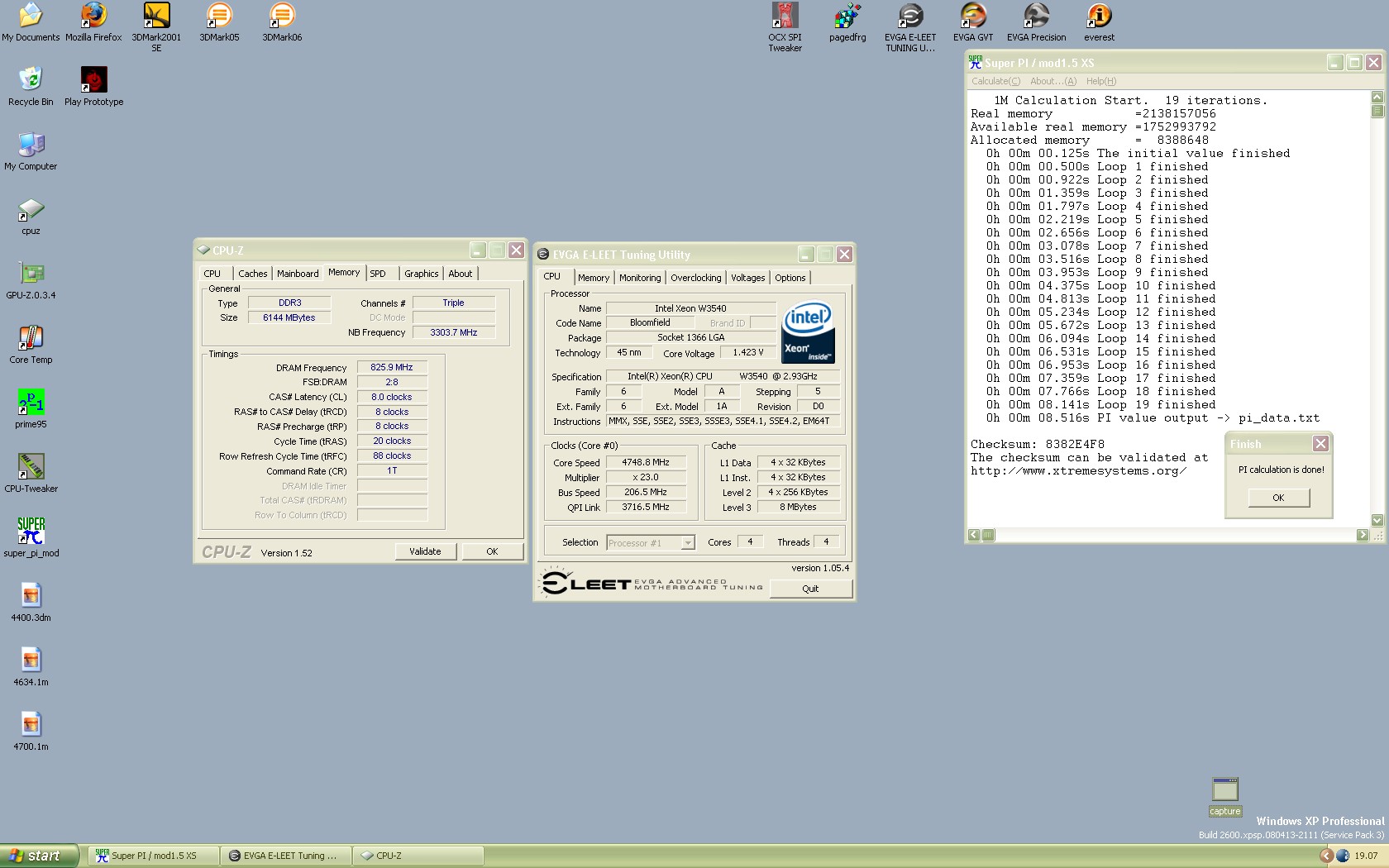Launch the Mozilla Firefox desktop shortcut
The image size is (1389, 868).
click(93, 22)
